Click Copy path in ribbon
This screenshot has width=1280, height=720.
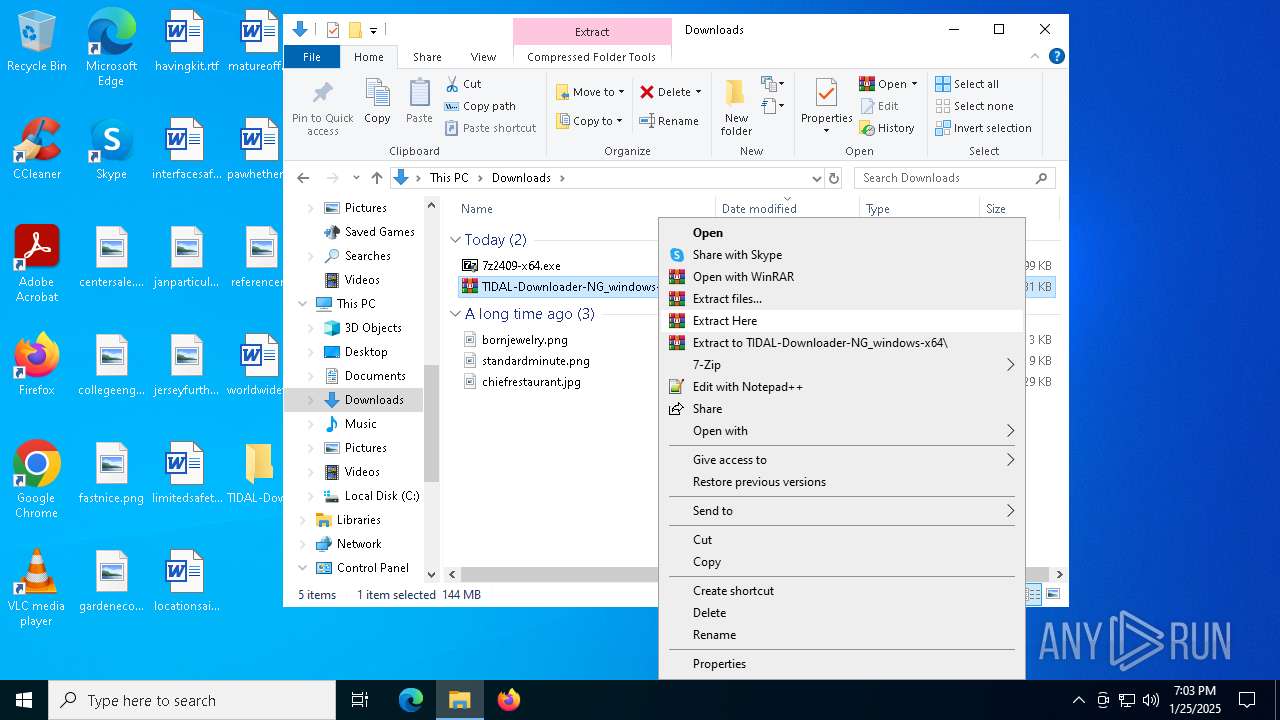click(481, 106)
